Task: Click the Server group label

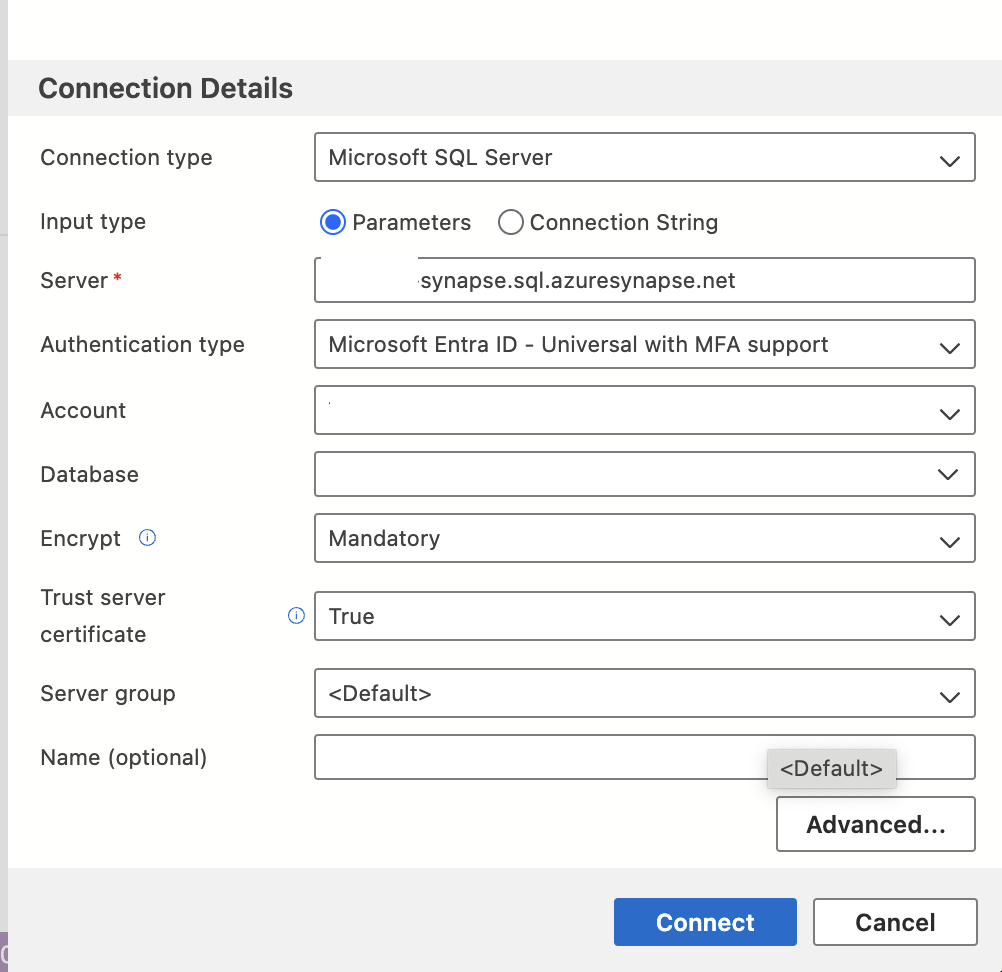Action: pos(108,694)
